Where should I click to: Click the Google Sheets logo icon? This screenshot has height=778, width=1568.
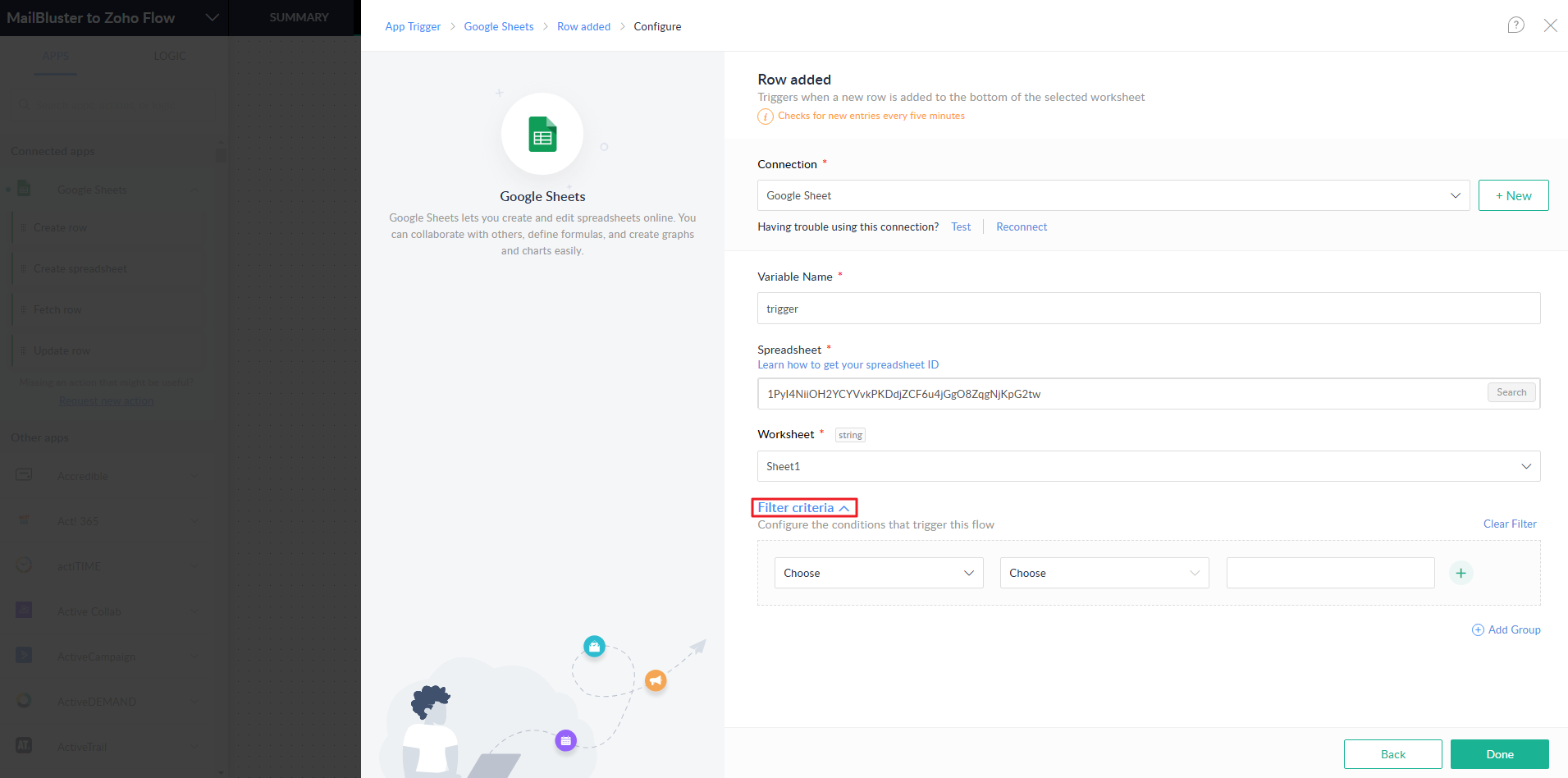click(542, 135)
